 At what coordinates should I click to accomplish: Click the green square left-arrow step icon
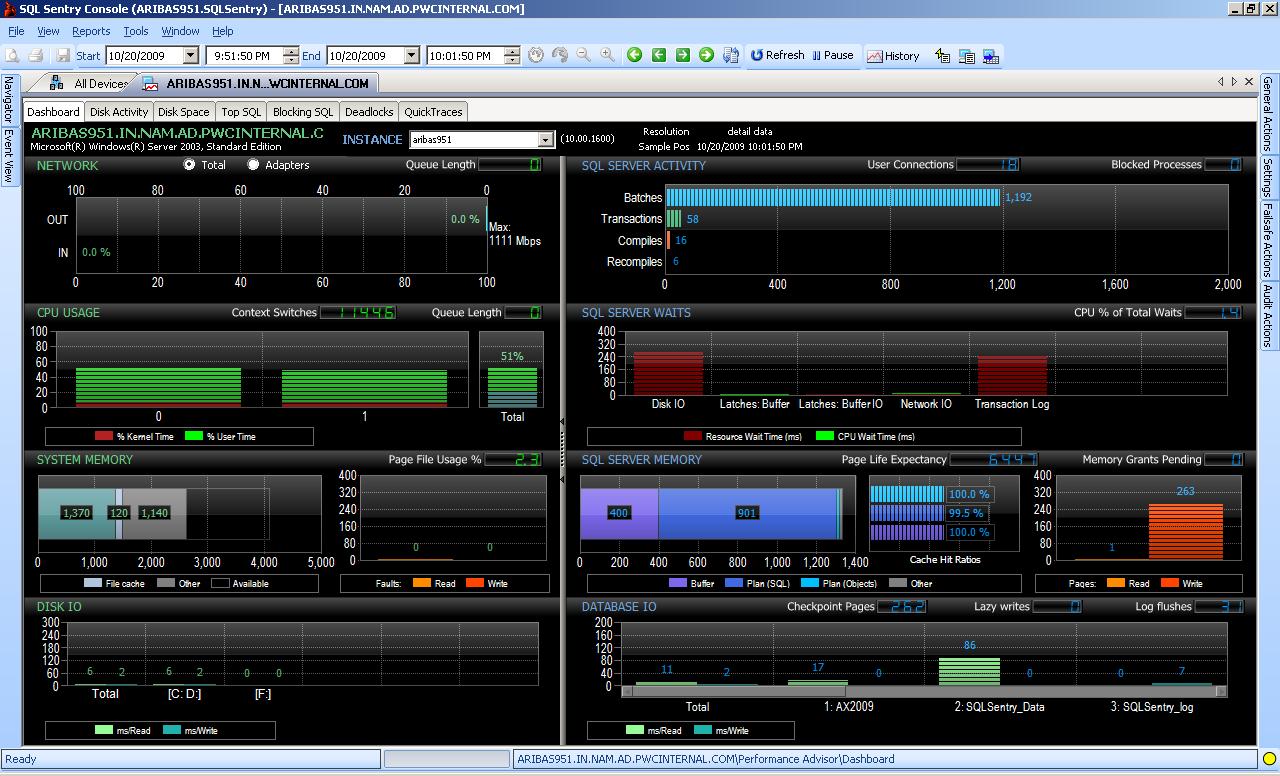coord(659,56)
